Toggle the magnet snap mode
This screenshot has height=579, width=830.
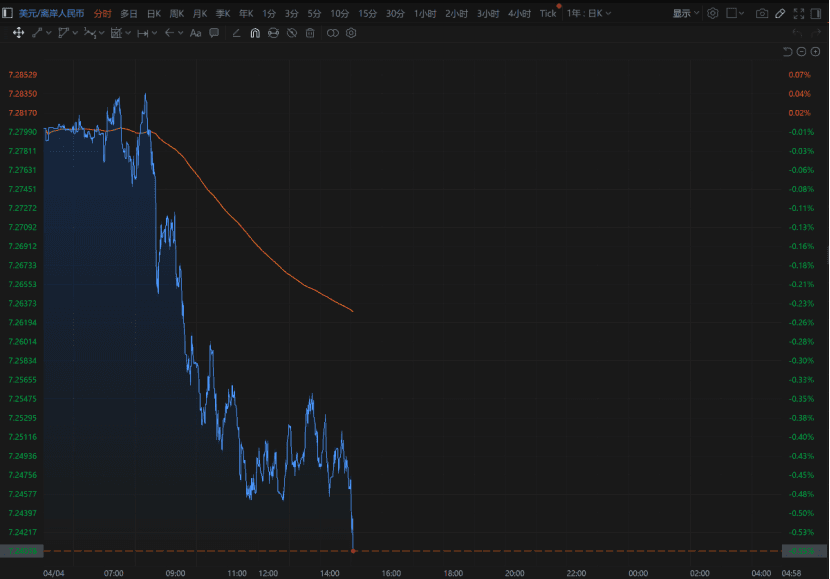255,33
